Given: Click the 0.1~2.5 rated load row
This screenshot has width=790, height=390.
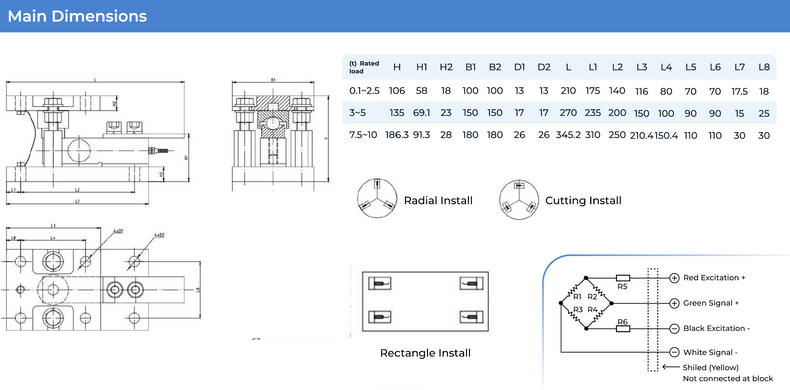Looking at the screenshot, I should 559,91.
